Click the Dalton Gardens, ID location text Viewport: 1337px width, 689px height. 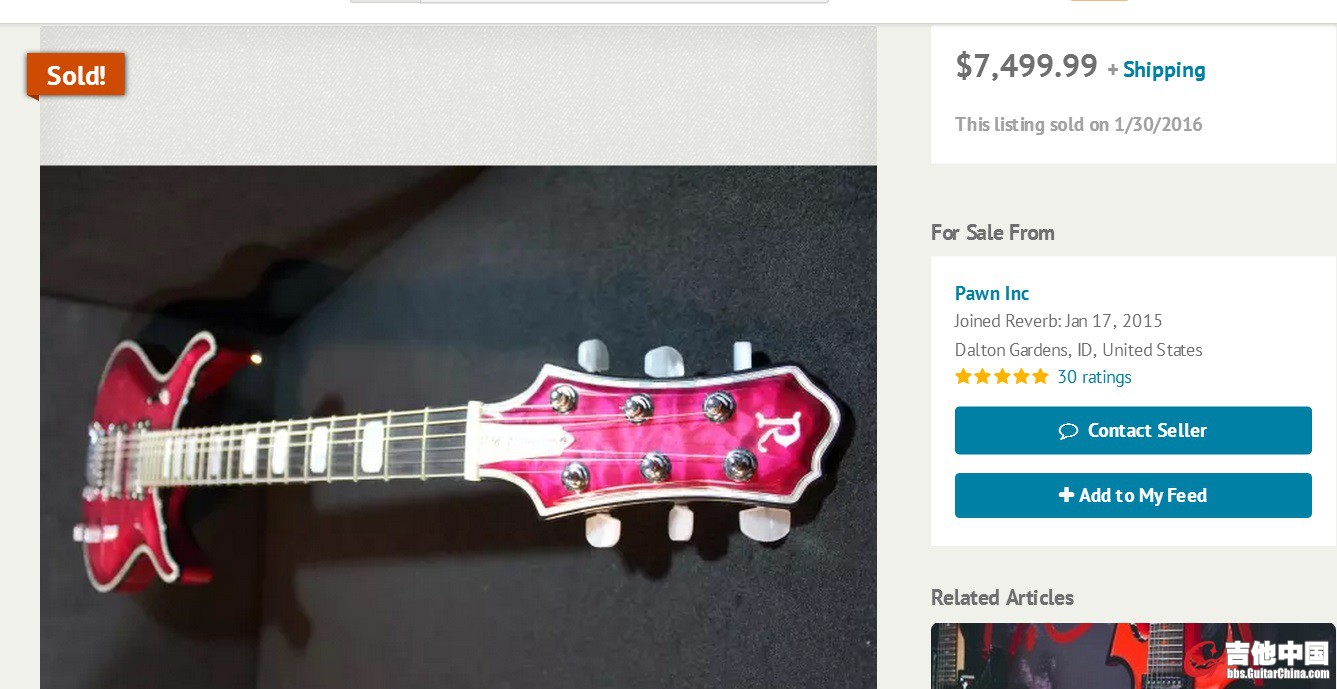[1078, 350]
